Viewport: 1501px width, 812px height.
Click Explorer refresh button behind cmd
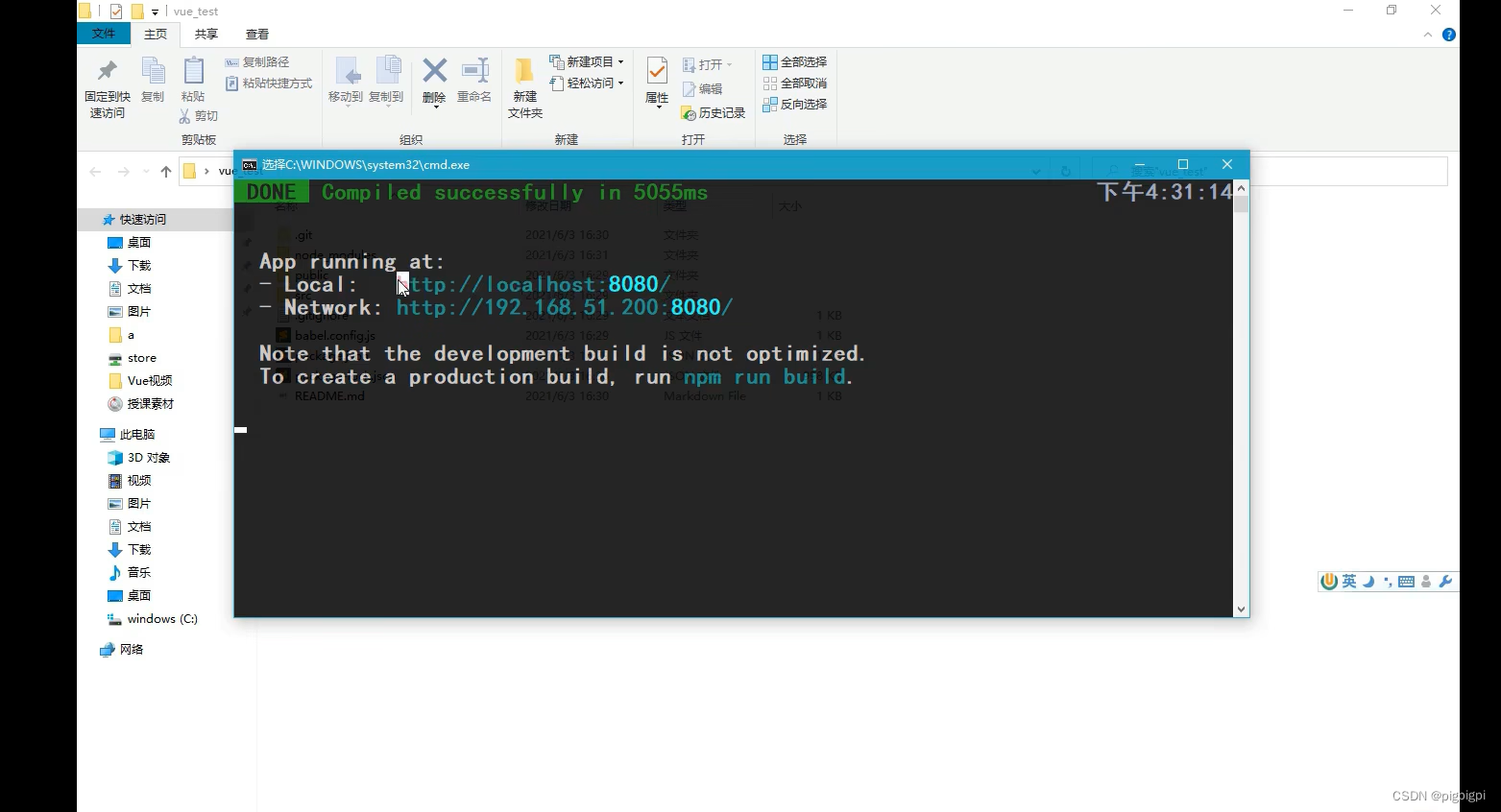pos(1065,172)
